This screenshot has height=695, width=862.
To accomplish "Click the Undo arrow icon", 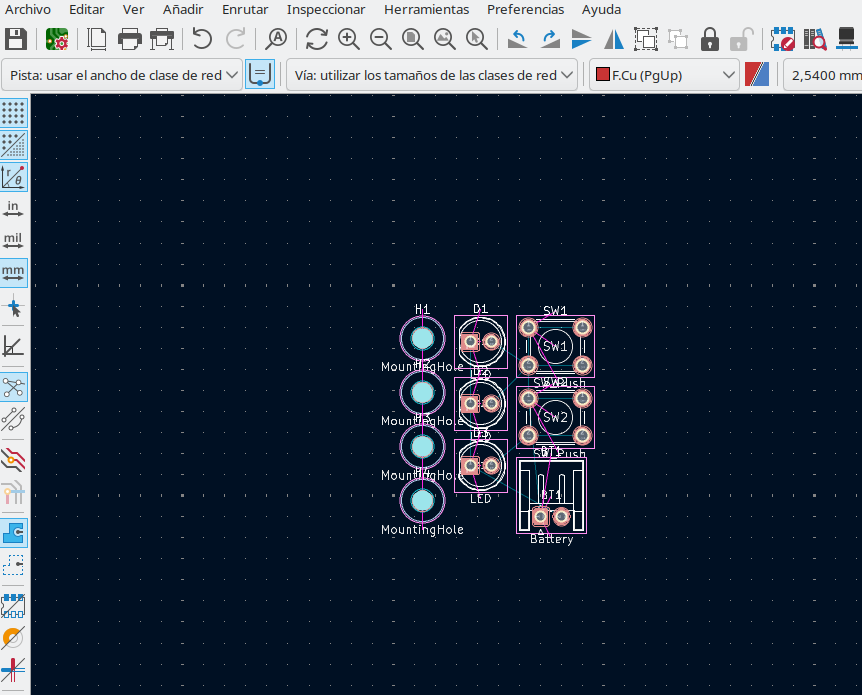I will pyautogui.click(x=202, y=40).
